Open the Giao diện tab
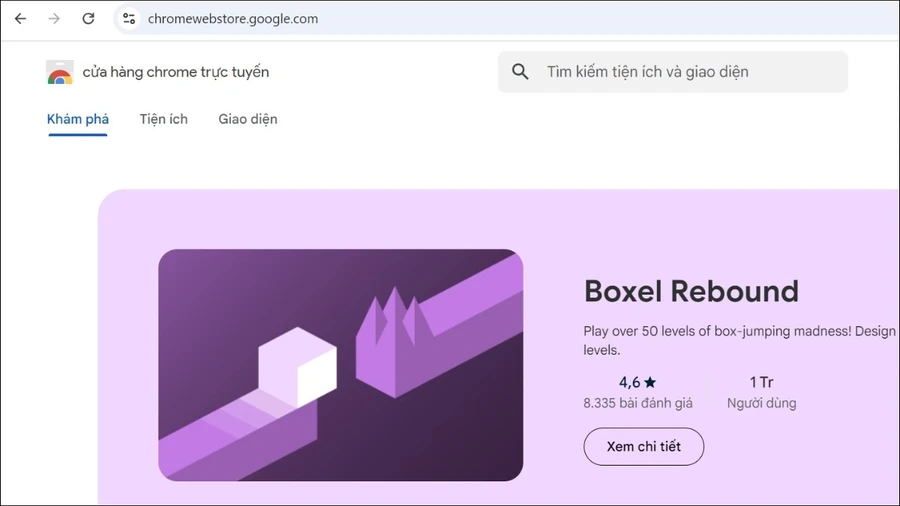Image resolution: width=900 pixels, height=506 pixels. point(248,119)
